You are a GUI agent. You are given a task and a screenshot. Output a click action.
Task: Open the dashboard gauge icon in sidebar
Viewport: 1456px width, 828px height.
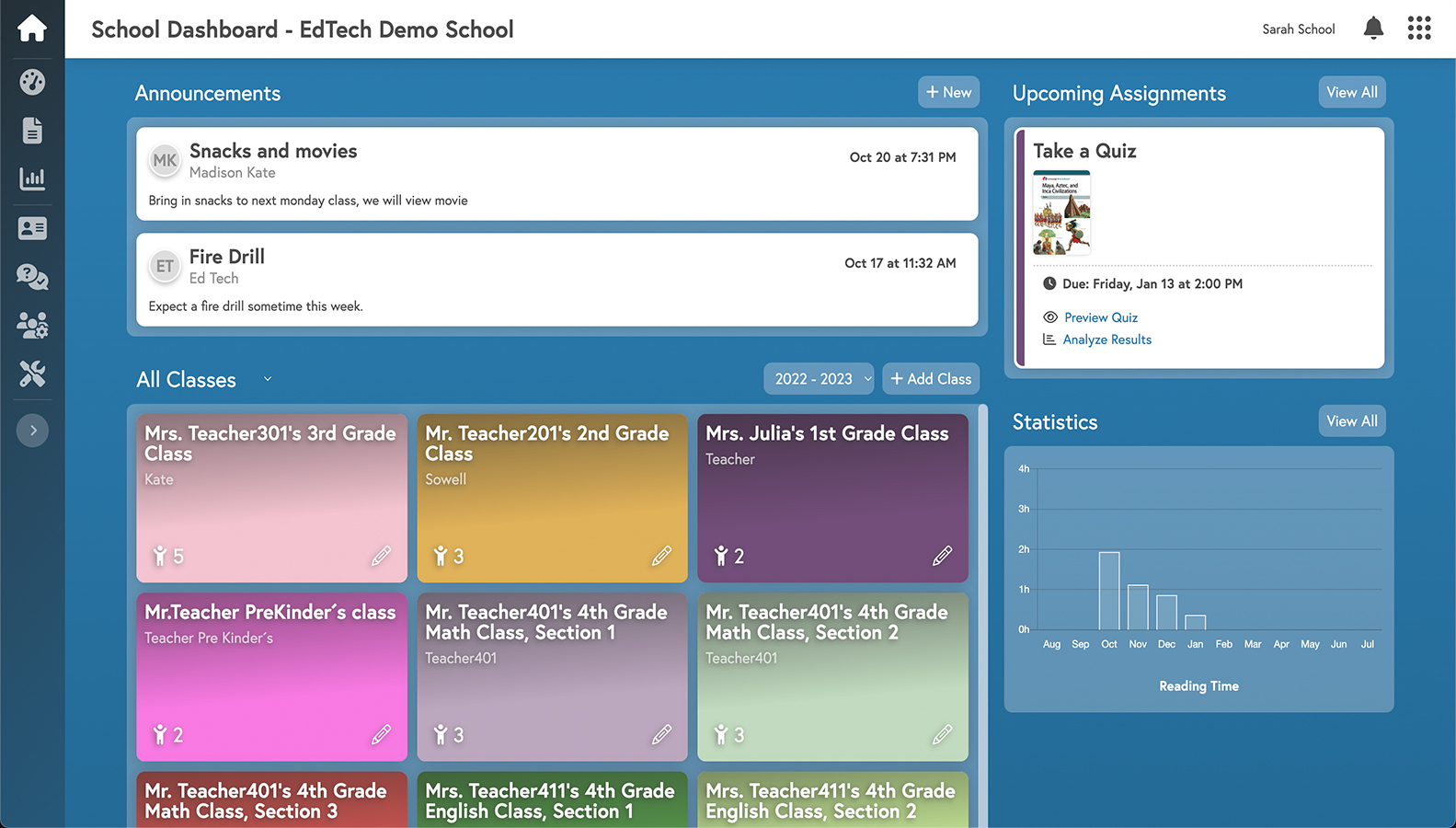32,82
